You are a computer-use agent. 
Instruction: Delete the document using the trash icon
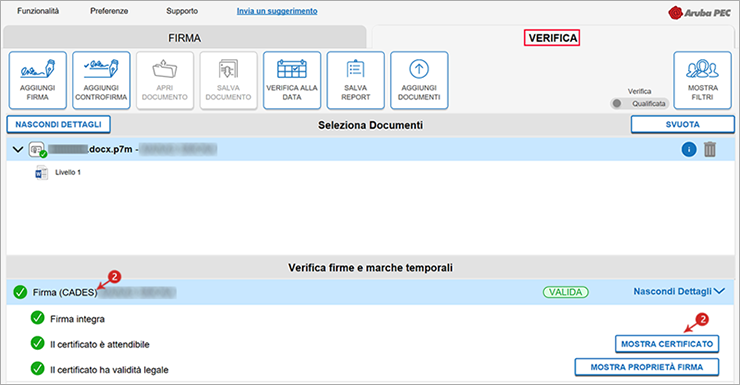[x=710, y=150]
